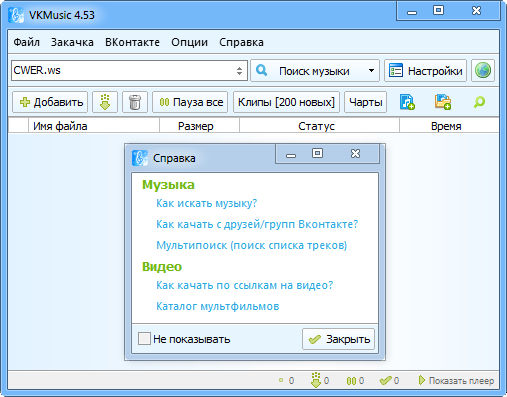Open the Опции menu
Viewport: 507px width, 397px height.
189,42
